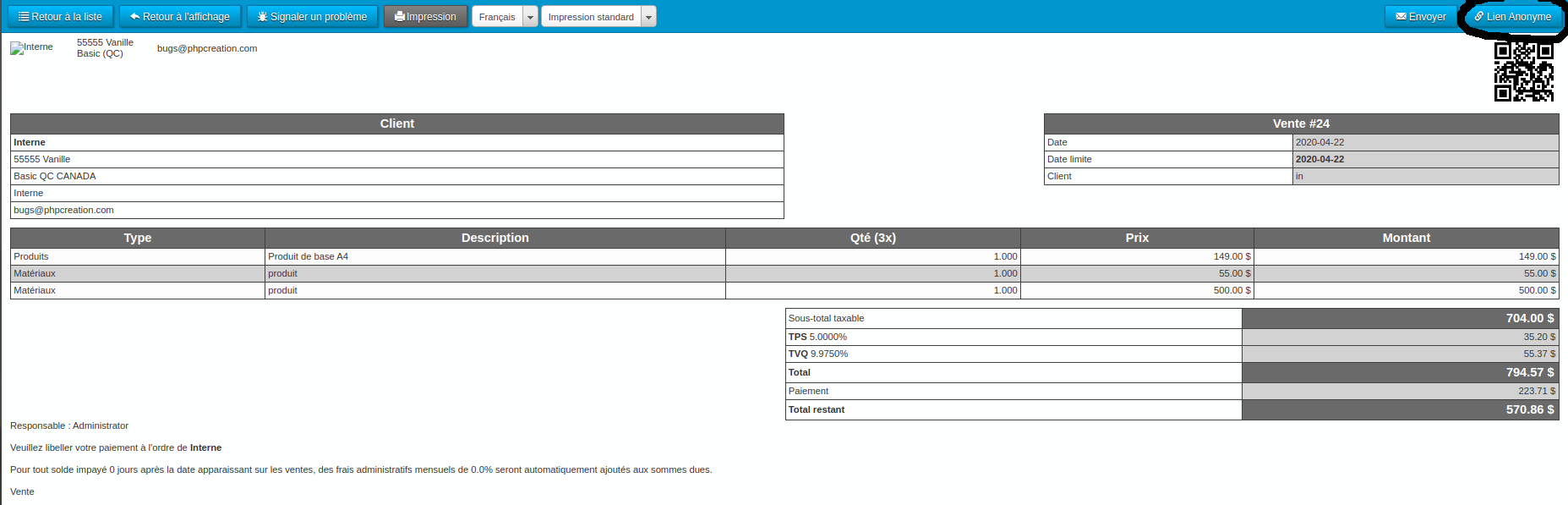
Task: Expand the Impression standard dropdown arrow
Action: pyautogui.click(x=648, y=17)
